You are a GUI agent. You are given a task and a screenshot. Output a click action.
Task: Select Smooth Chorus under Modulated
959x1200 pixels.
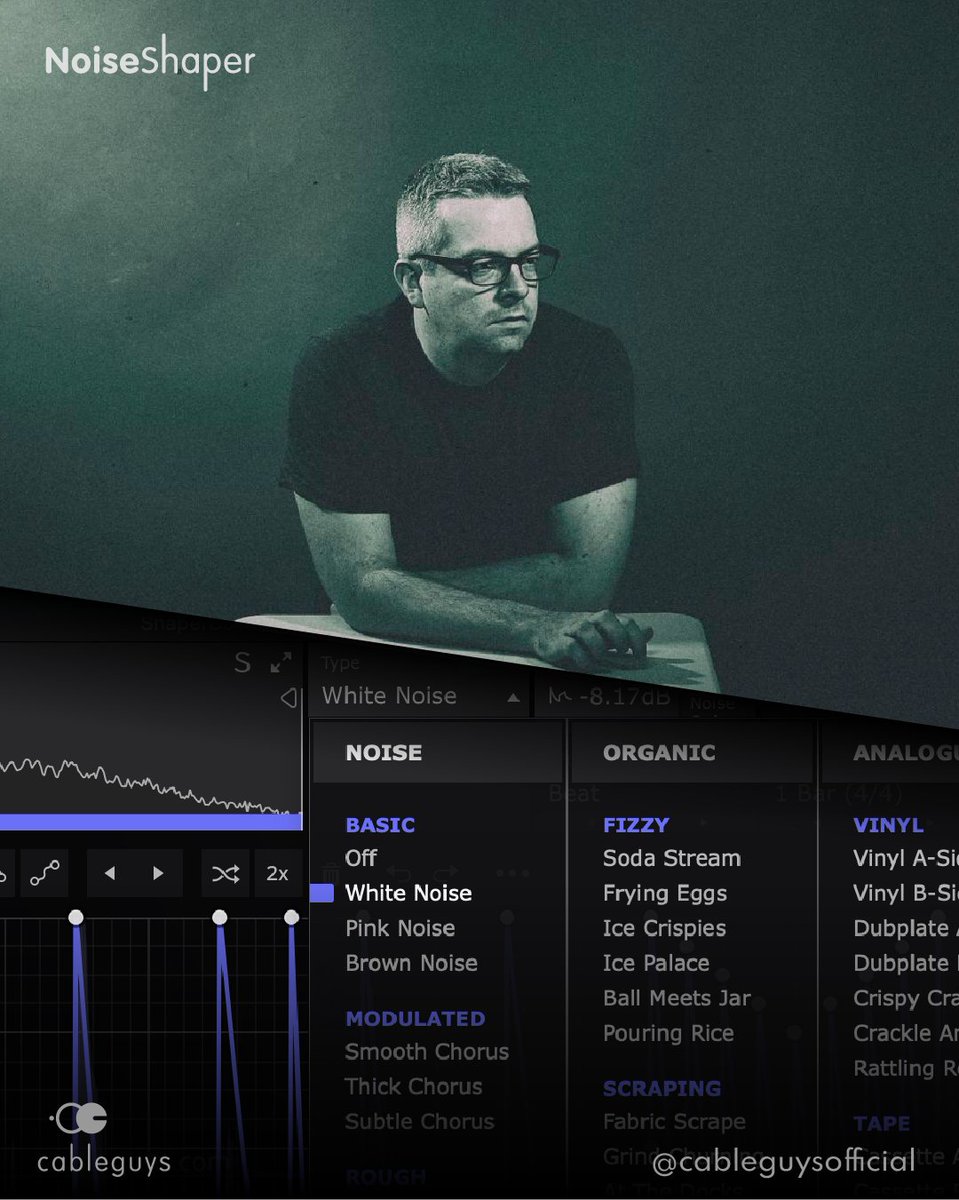coord(427,1052)
